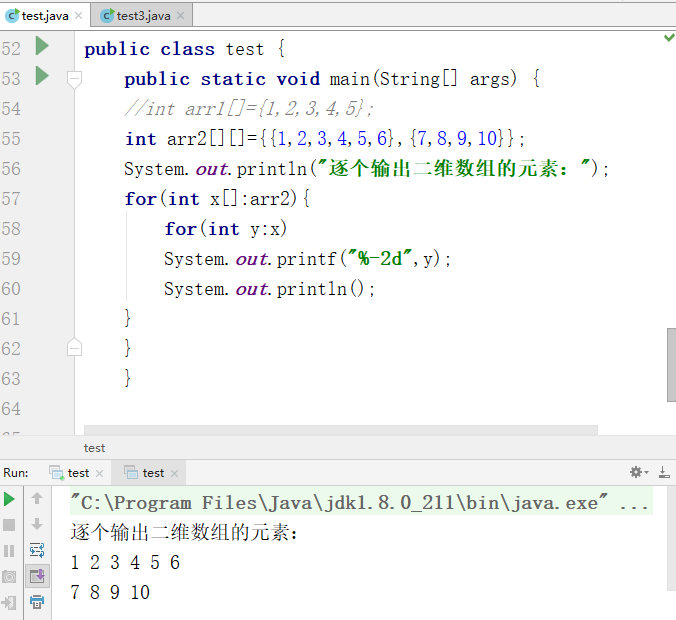Viewport: 676px width, 620px height.
Task: Close the test.java editor tab
Action: coord(78,16)
